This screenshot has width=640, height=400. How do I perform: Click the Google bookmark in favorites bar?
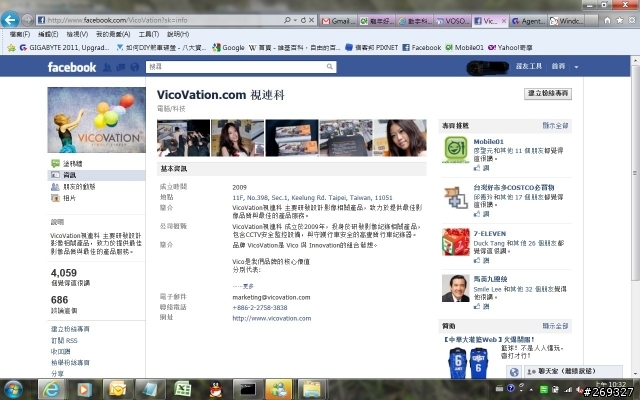[229, 48]
